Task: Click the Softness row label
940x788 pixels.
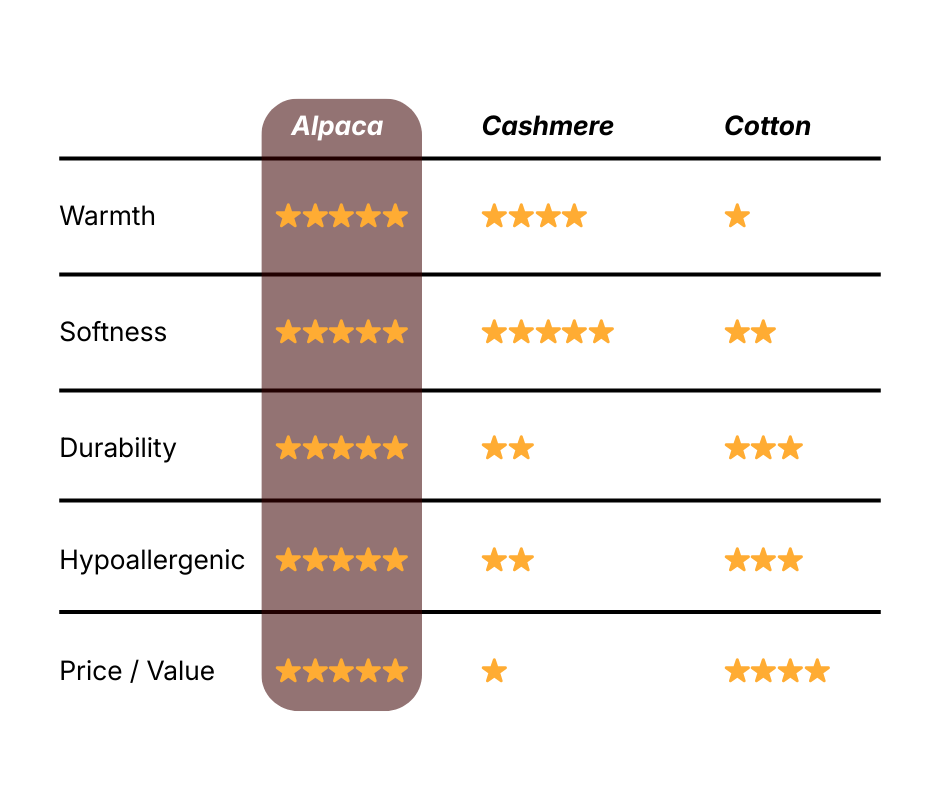Action: pos(113,332)
